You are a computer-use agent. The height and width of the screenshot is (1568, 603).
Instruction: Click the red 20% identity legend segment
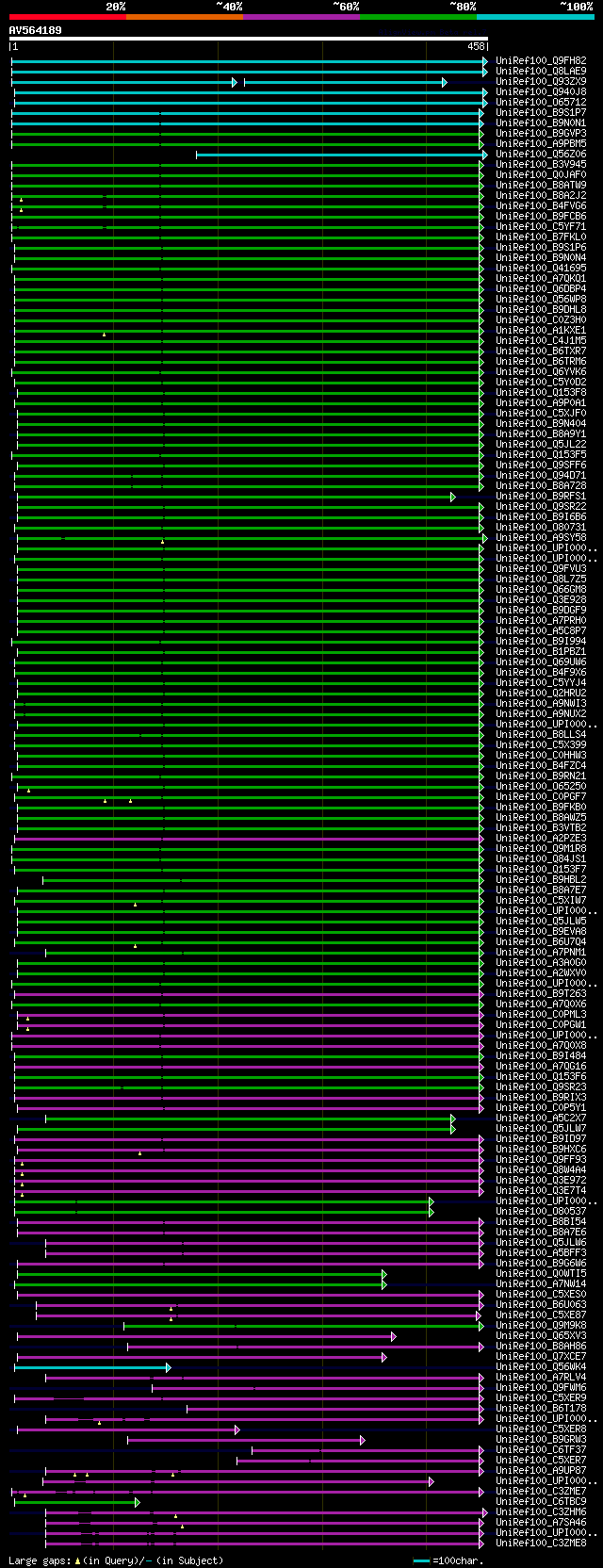[67, 17]
